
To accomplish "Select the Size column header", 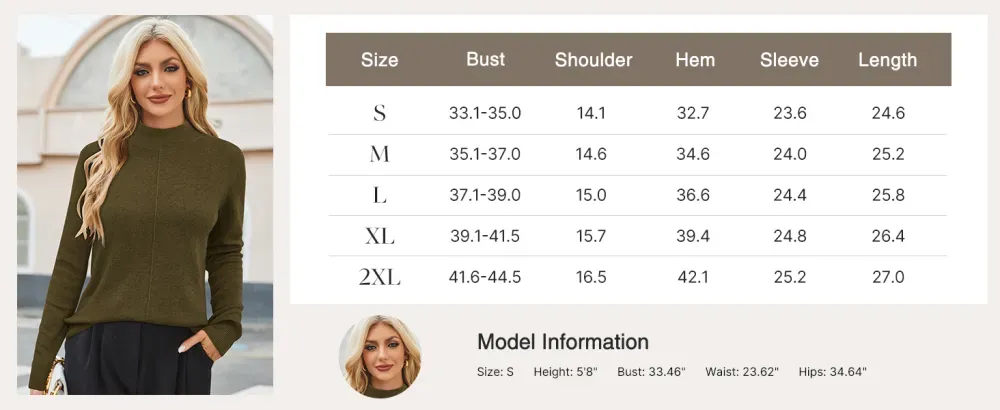I will (x=379, y=60).
